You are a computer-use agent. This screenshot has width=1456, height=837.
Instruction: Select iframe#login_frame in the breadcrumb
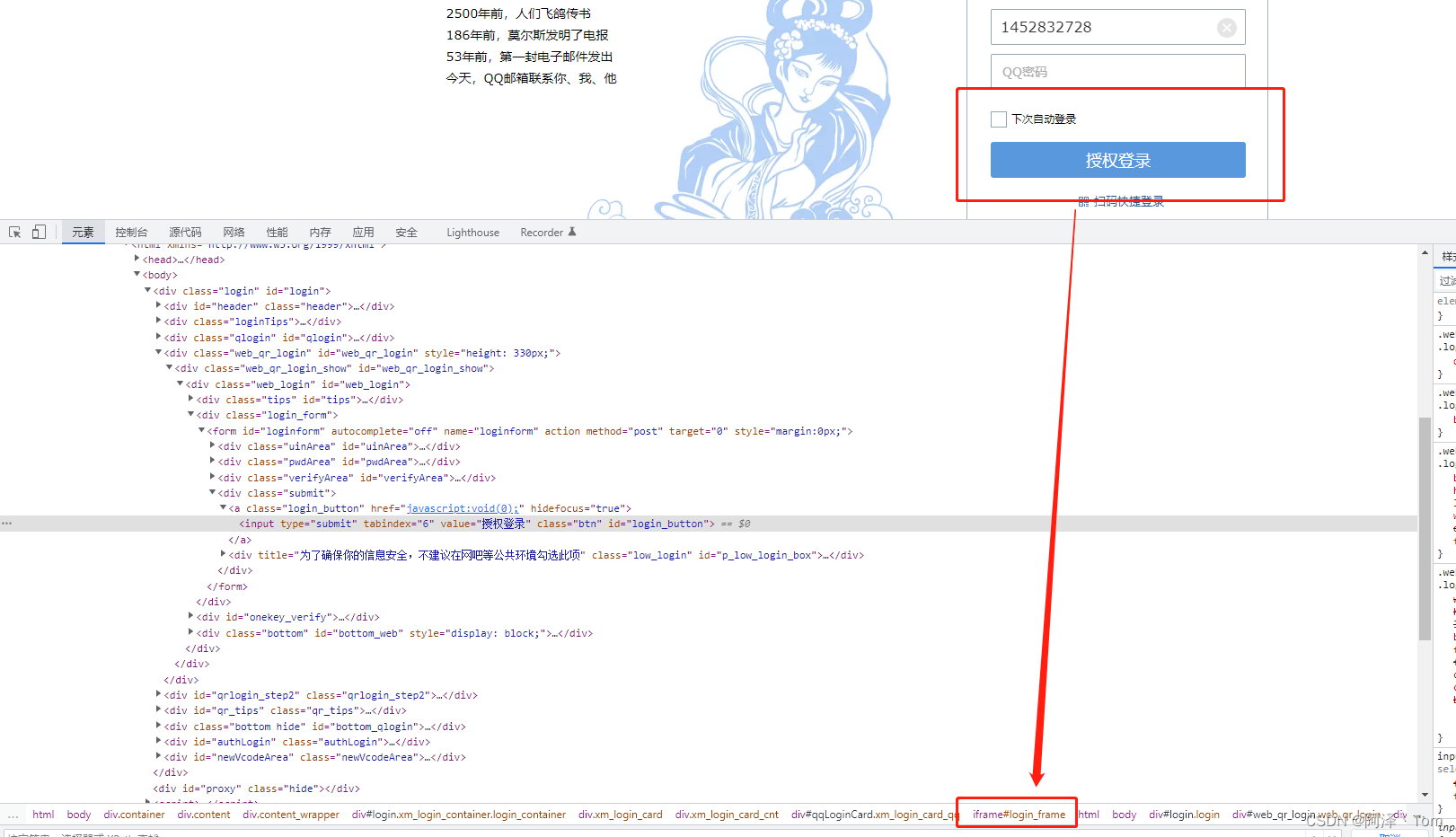click(x=1019, y=815)
